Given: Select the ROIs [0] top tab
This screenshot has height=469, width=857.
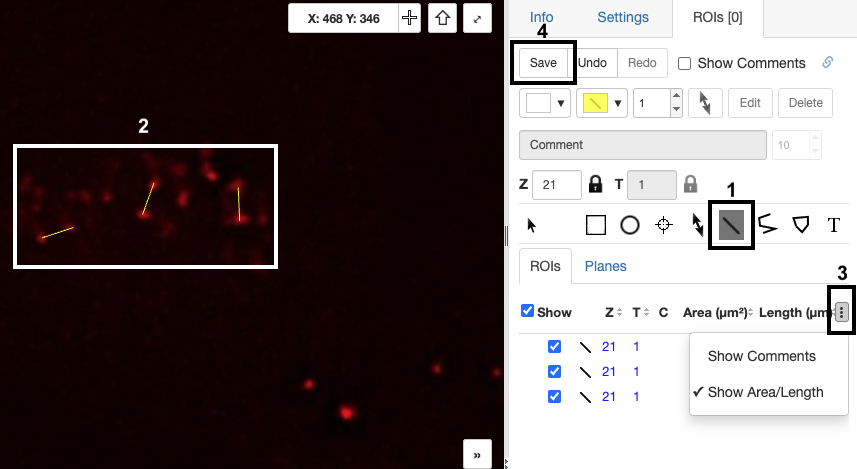Looking at the screenshot, I should (717, 18).
